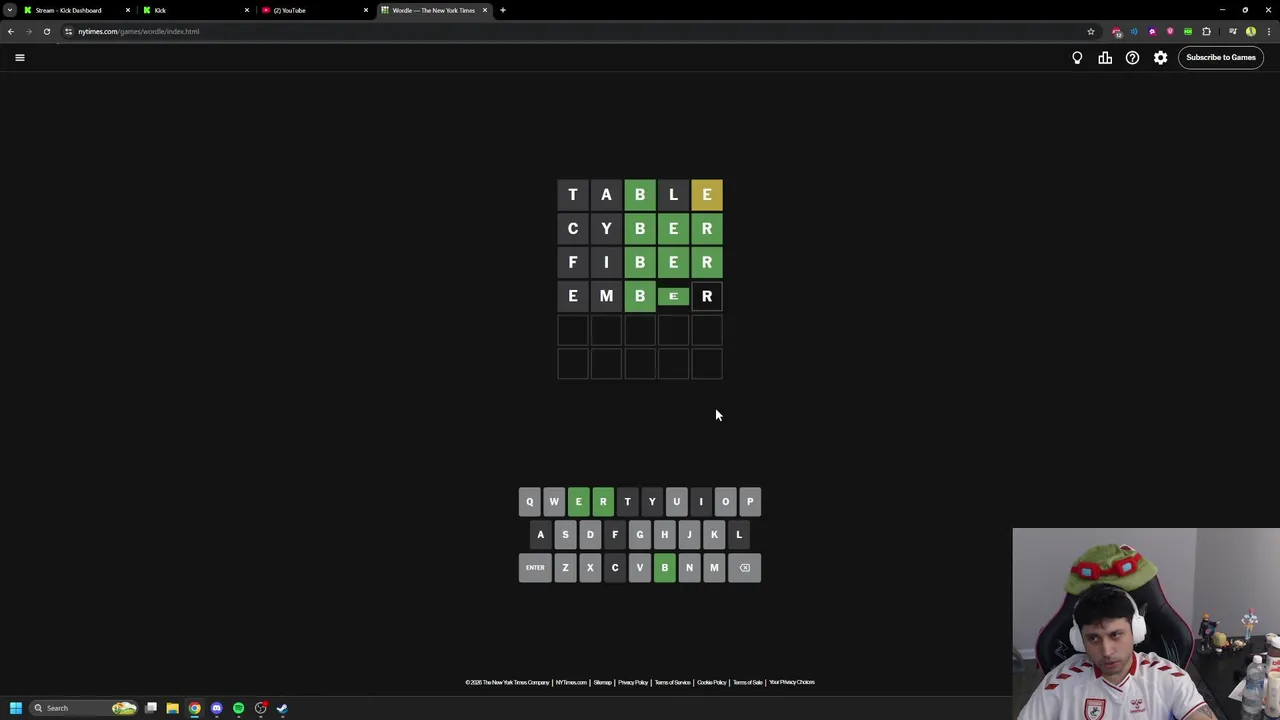Image resolution: width=1280 pixels, height=720 pixels.
Task: Switch to the (2) YouTube tab
Action: pyautogui.click(x=314, y=10)
